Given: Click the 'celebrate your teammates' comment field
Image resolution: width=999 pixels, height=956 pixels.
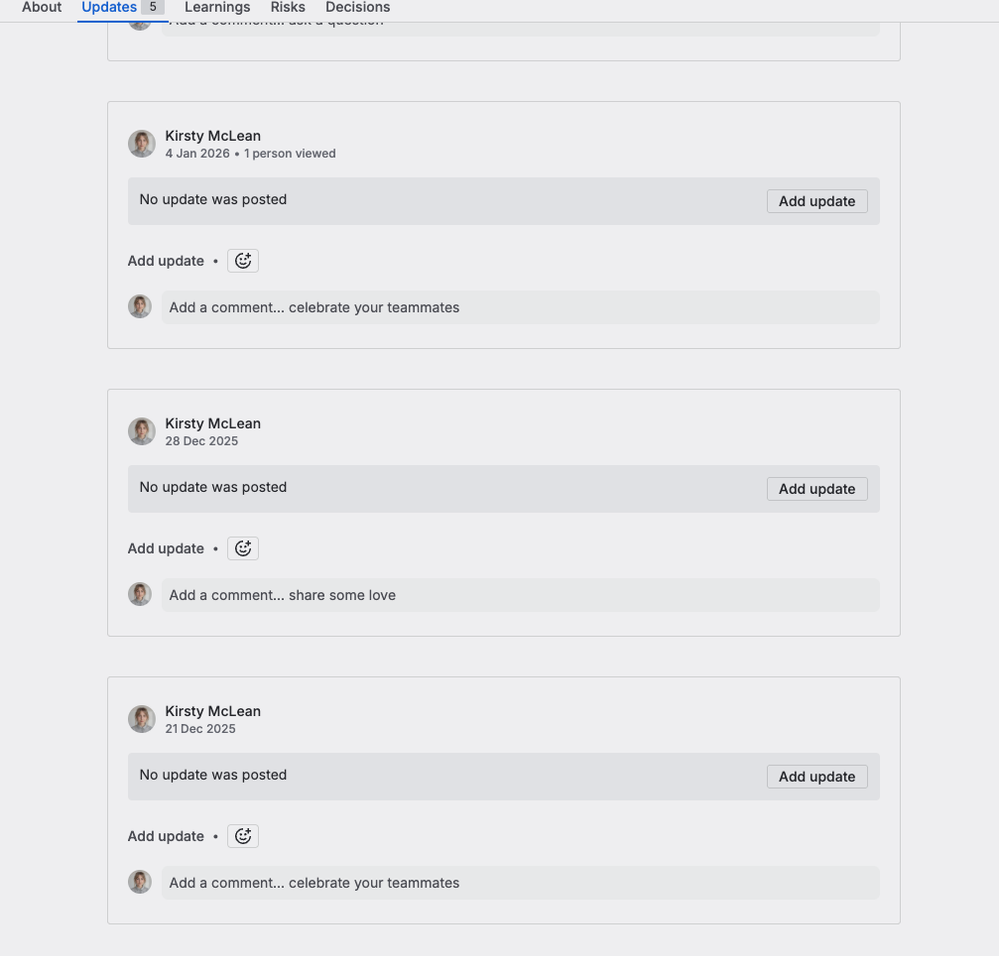Looking at the screenshot, I should pyautogui.click(x=520, y=307).
